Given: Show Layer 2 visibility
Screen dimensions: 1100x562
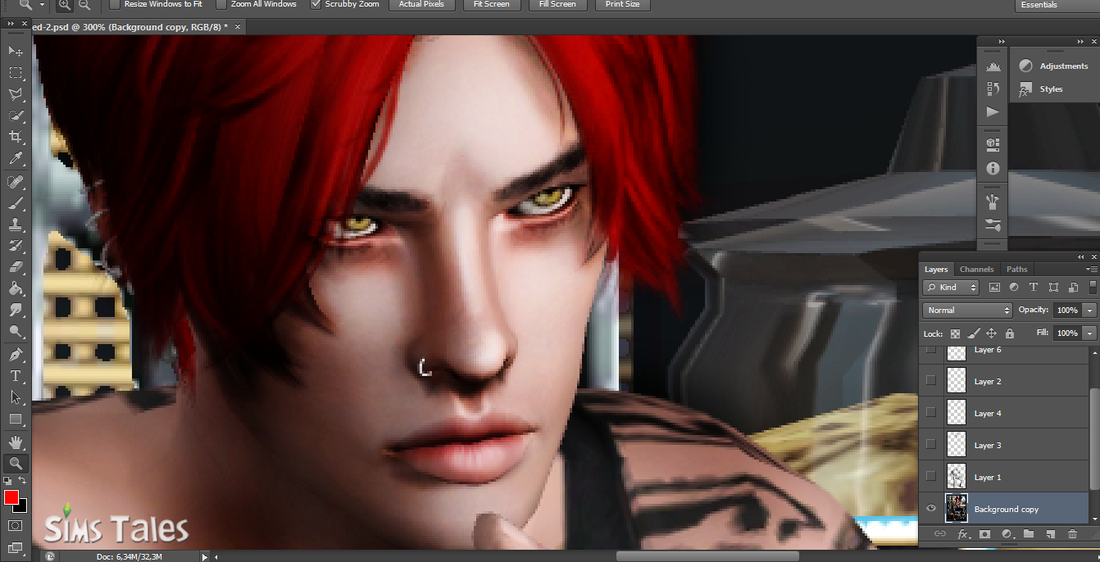Looking at the screenshot, I should (x=931, y=380).
